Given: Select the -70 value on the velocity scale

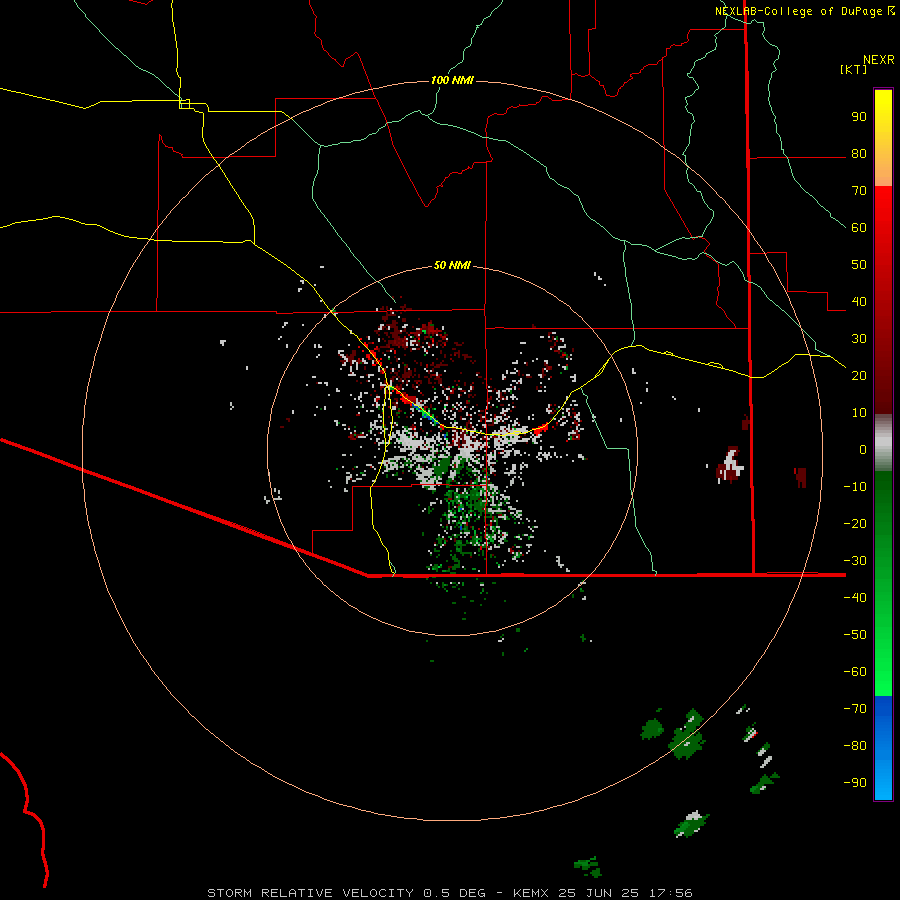Looking at the screenshot, I should (x=855, y=708).
